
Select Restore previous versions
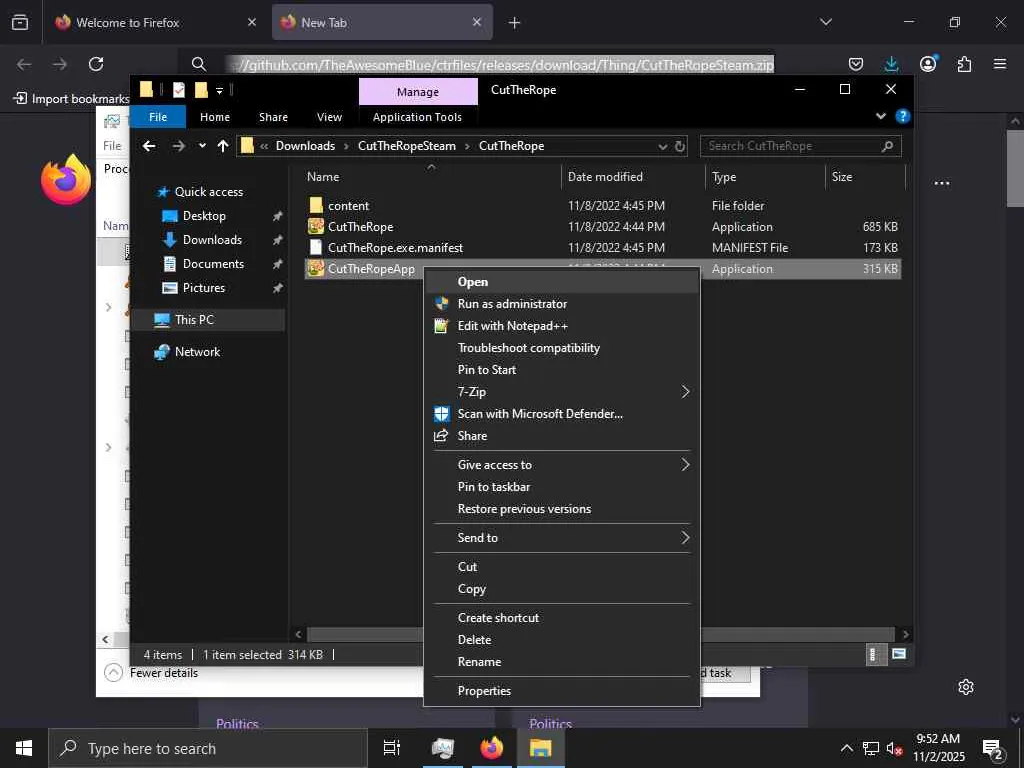(x=562, y=509)
